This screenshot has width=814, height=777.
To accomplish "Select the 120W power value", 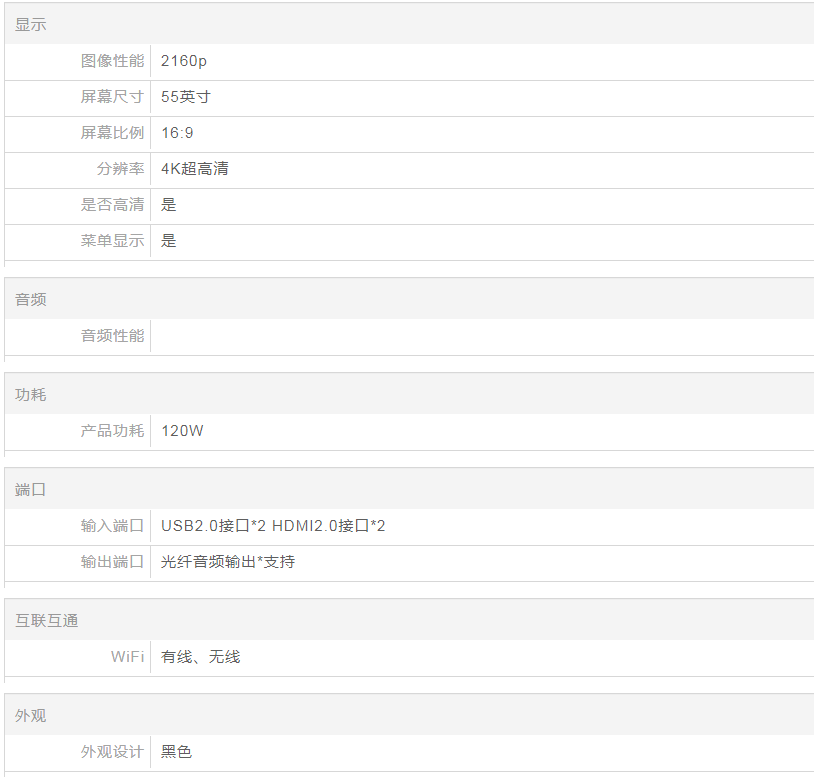I will 182,431.
